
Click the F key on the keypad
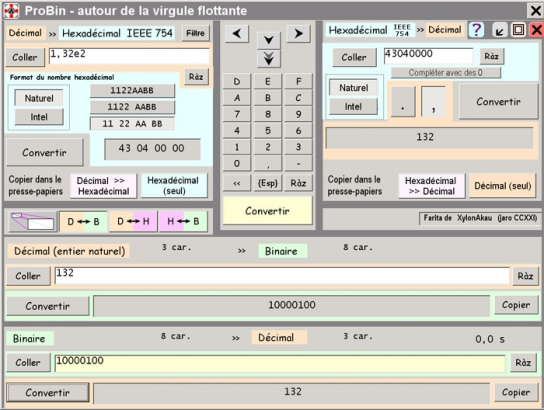[298, 82]
